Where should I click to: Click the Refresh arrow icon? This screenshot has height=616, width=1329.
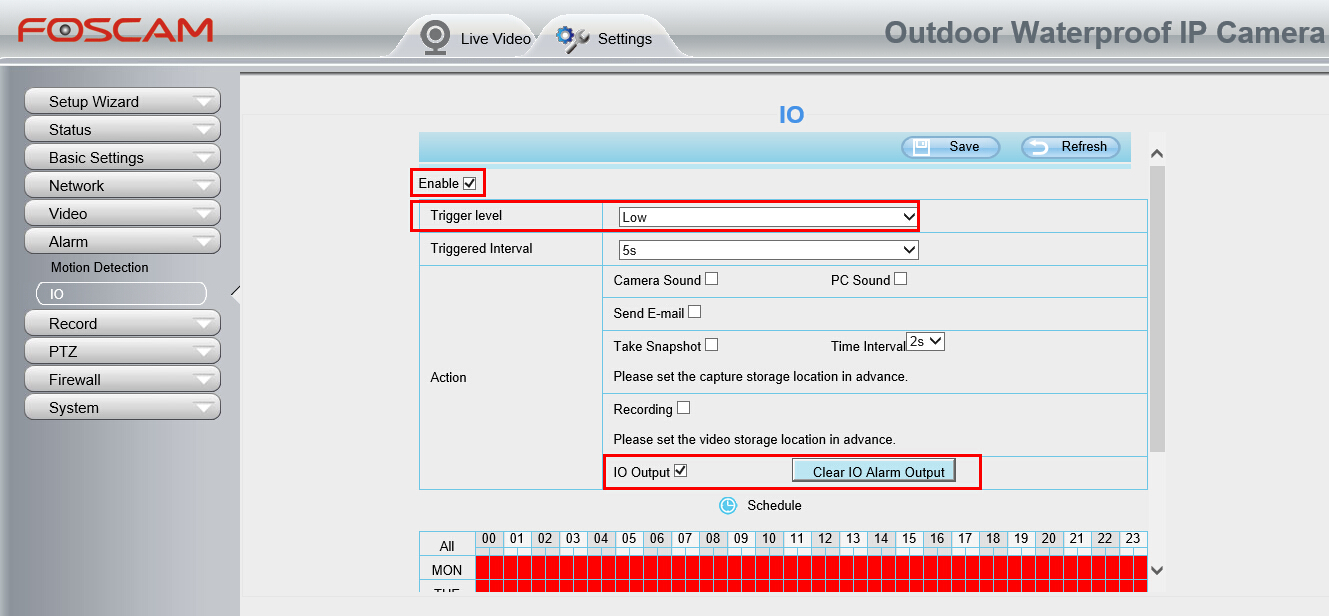click(x=1040, y=147)
